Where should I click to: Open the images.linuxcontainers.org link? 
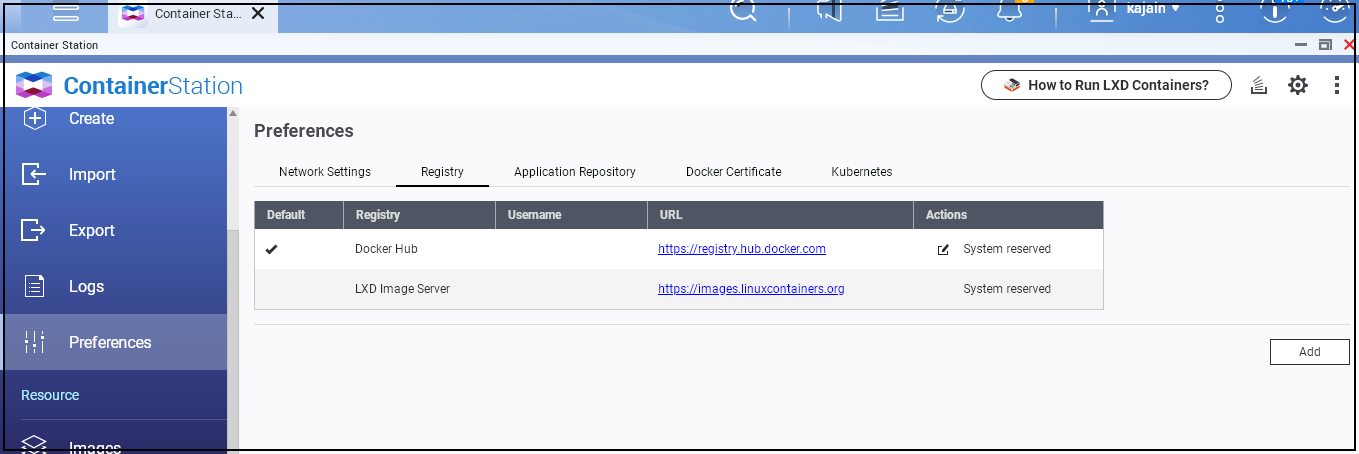click(751, 289)
